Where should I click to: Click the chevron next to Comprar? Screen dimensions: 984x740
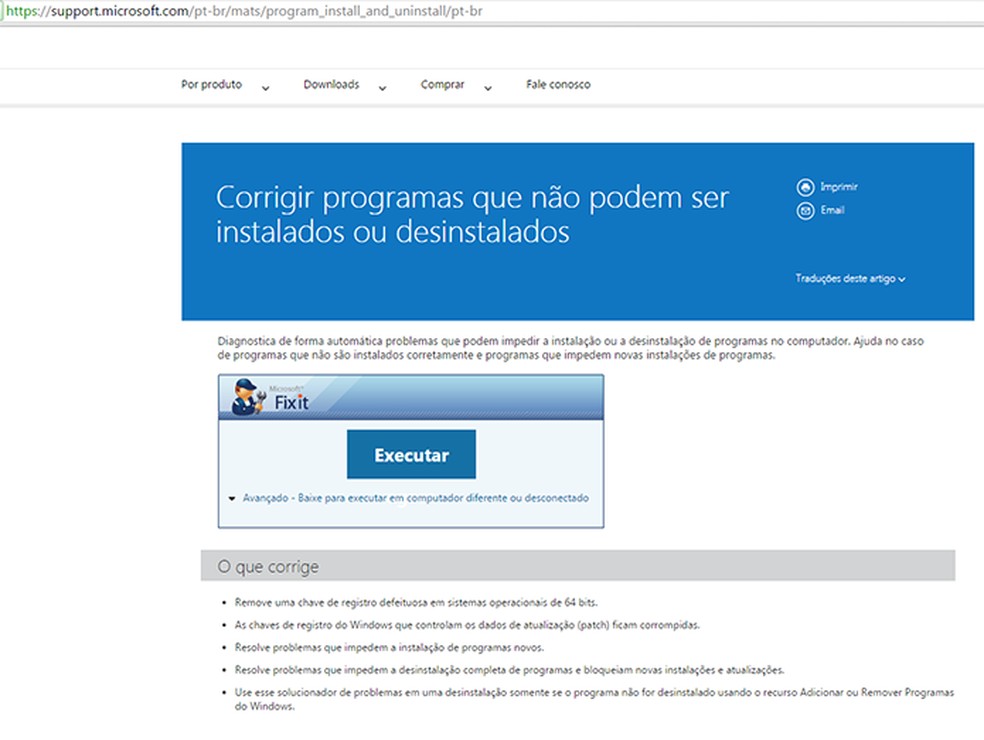[487, 88]
